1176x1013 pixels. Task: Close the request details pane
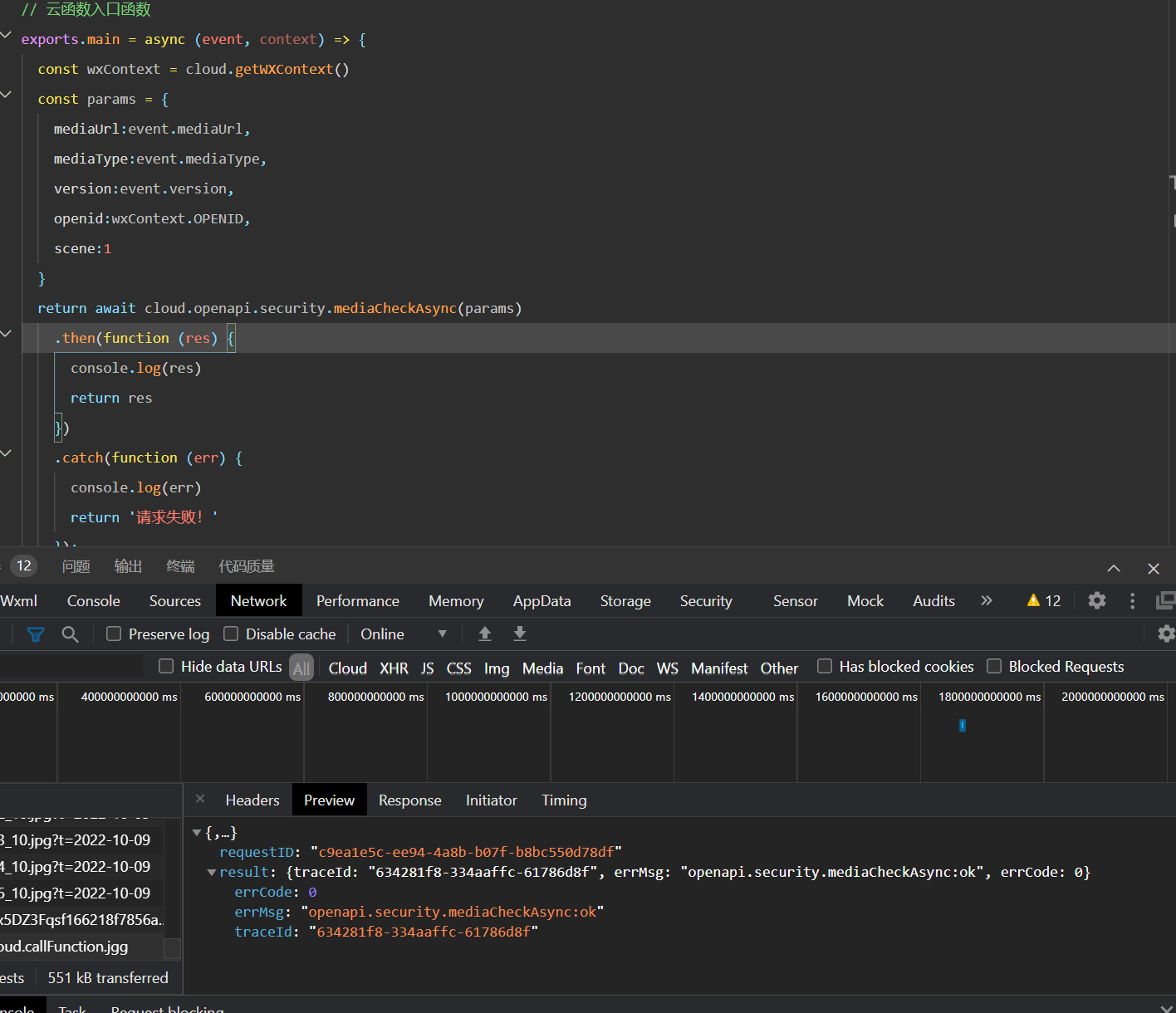[200, 799]
